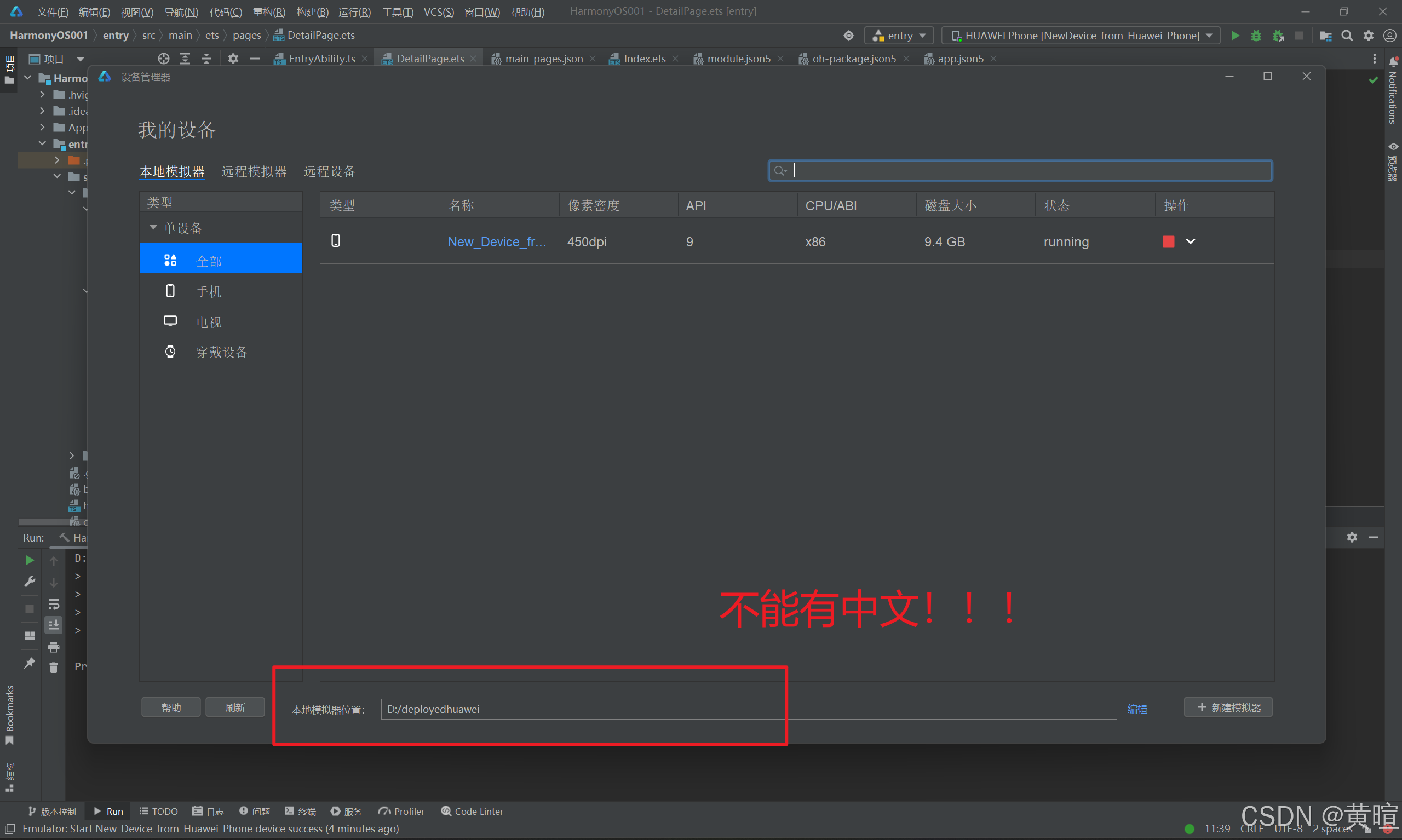
Task: Open editor tabs more options icon
Action: click(x=1374, y=59)
